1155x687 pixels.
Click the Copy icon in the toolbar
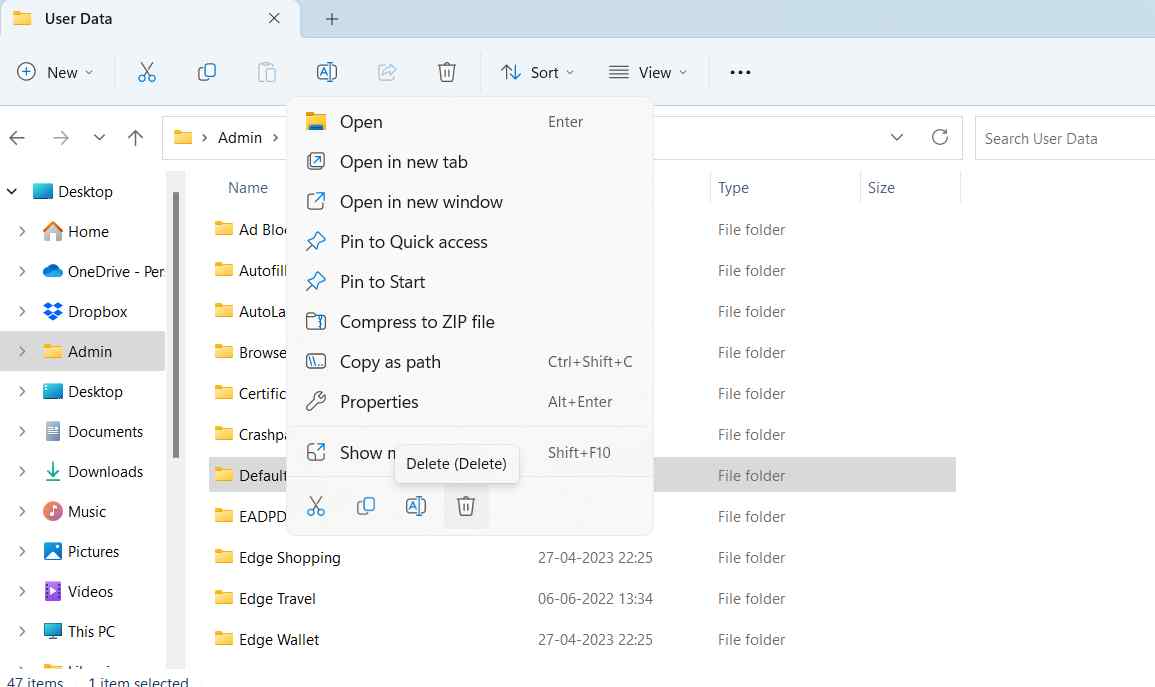207,71
